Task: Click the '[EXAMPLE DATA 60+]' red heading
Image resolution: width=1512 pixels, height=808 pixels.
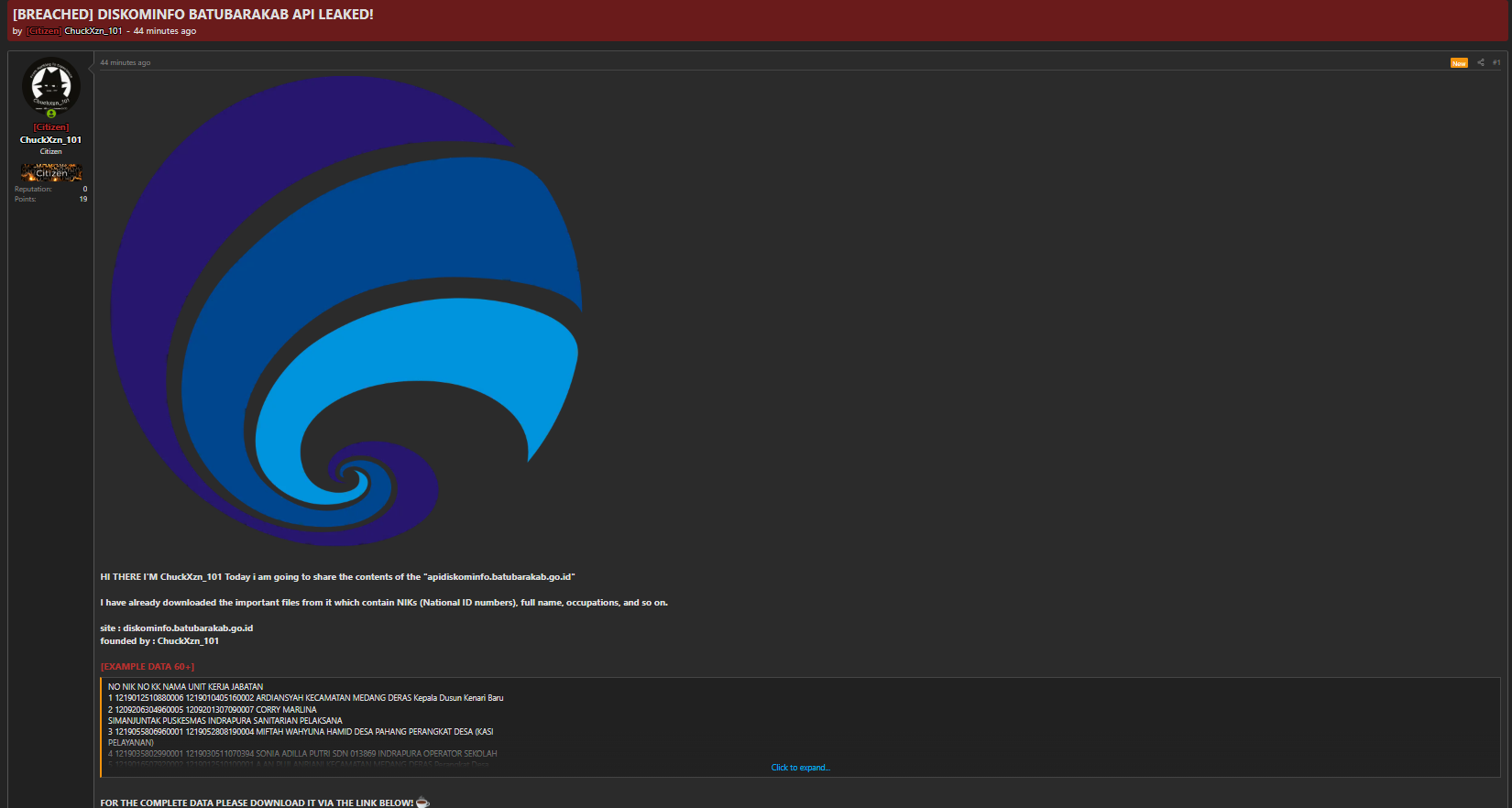Action: (148, 667)
